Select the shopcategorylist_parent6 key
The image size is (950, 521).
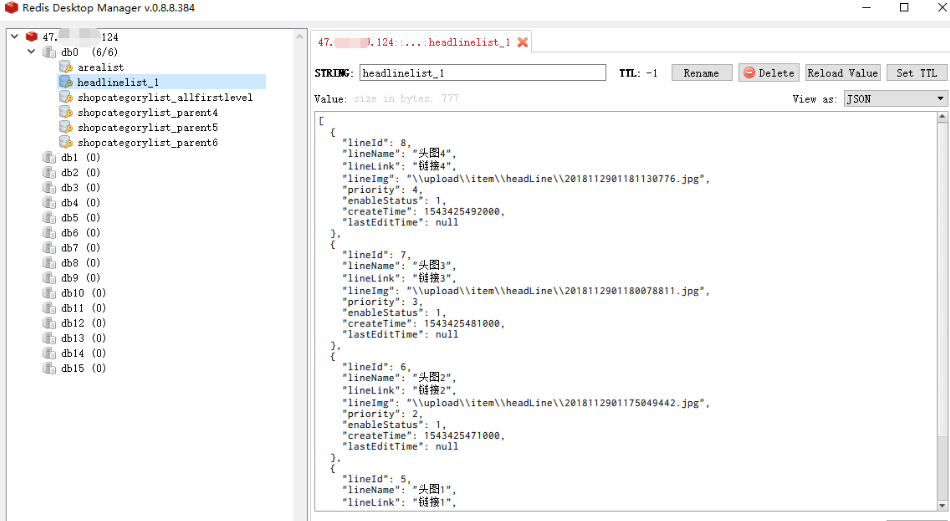[x=147, y=142]
